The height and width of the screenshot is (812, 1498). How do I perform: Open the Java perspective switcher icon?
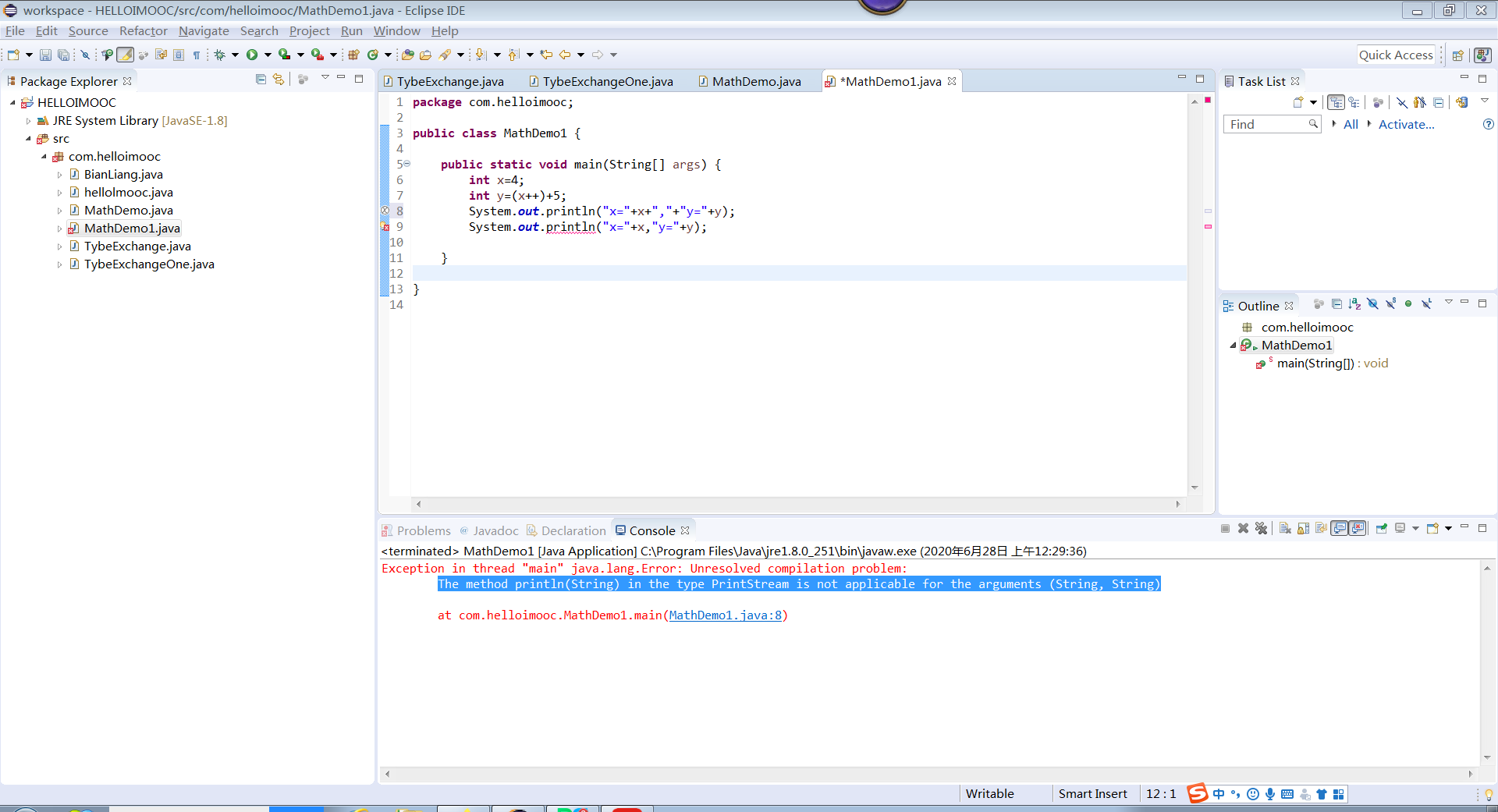point(1482,55)
